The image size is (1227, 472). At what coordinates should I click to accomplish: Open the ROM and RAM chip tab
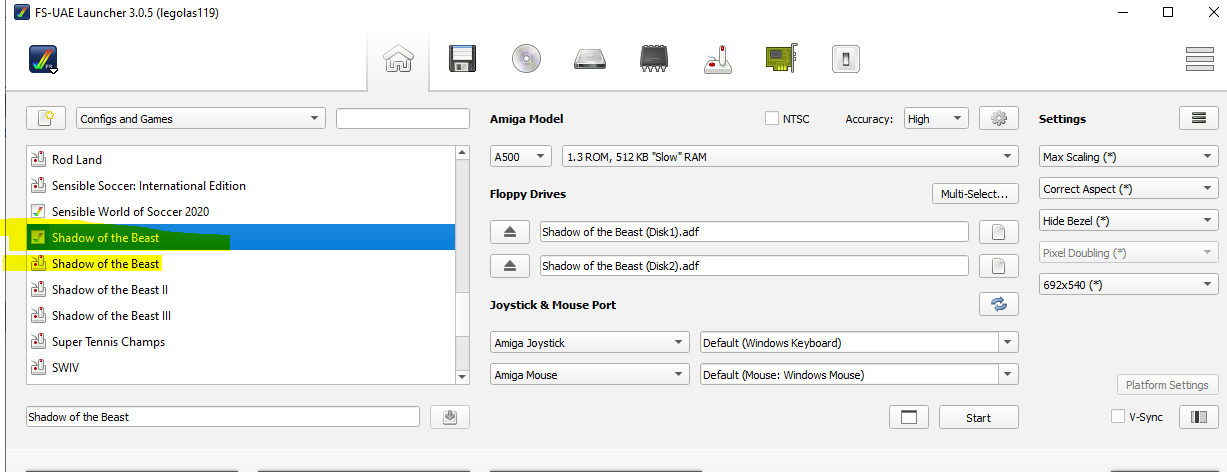point(654,60)
